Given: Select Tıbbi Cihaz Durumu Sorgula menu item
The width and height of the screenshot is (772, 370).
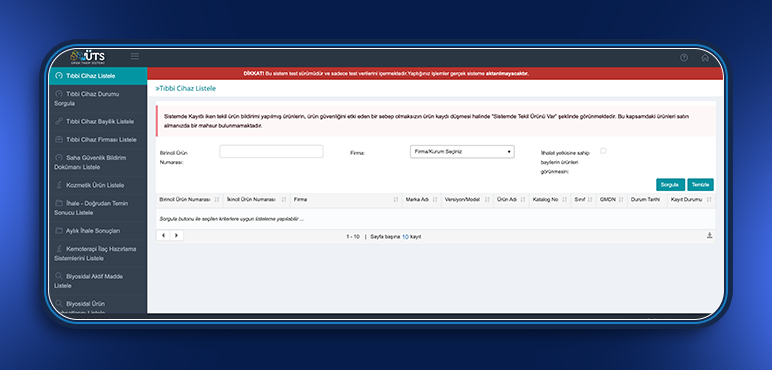Looking at the screenshot, I should (97, 98).
